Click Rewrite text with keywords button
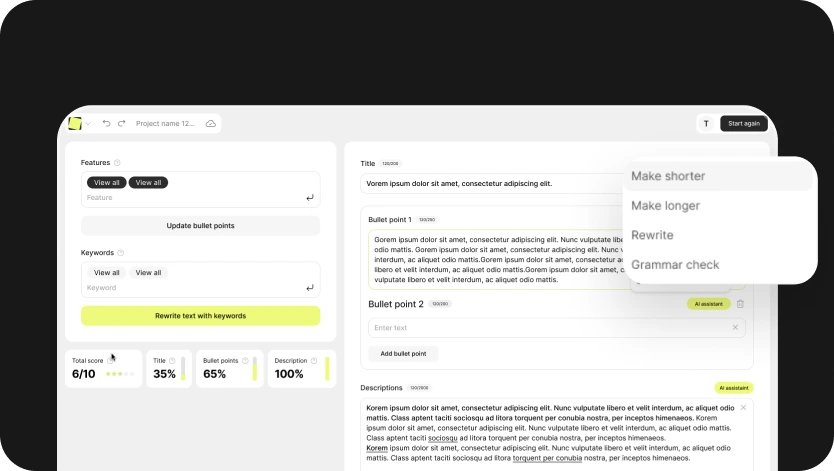Viewport: 834px width, 471px height. [x=200, y=316]
